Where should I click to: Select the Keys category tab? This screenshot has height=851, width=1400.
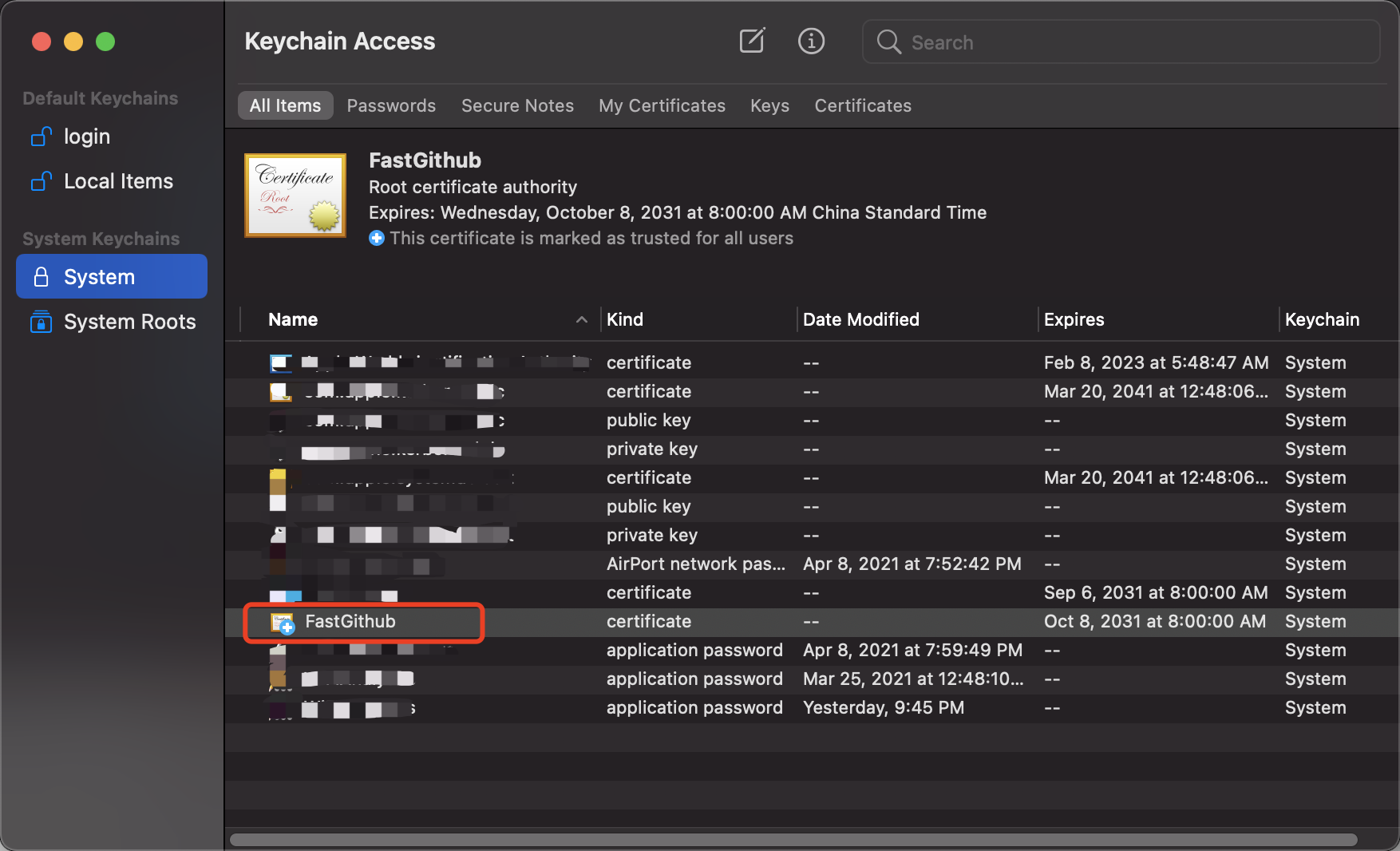[x=769, y=105]
